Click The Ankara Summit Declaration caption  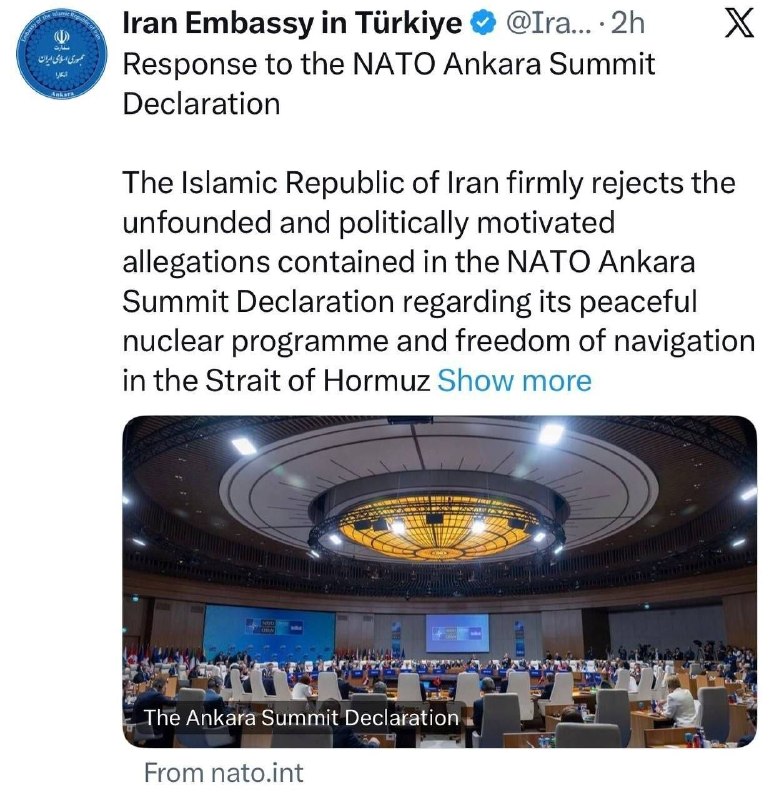[x=301, y=718]
